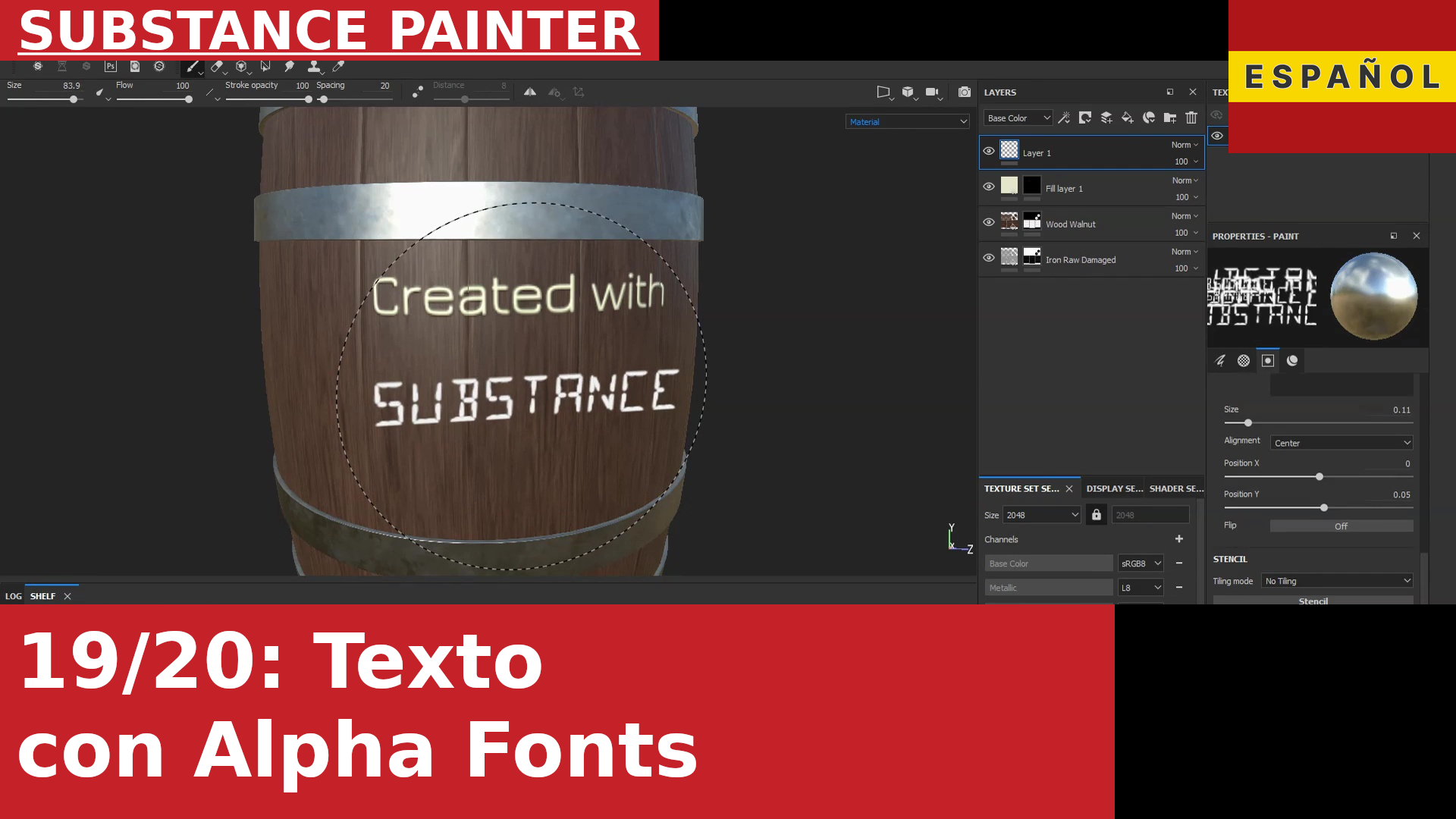Add a new folder in Layers

pyautogui.click(x=1170, y=118)
